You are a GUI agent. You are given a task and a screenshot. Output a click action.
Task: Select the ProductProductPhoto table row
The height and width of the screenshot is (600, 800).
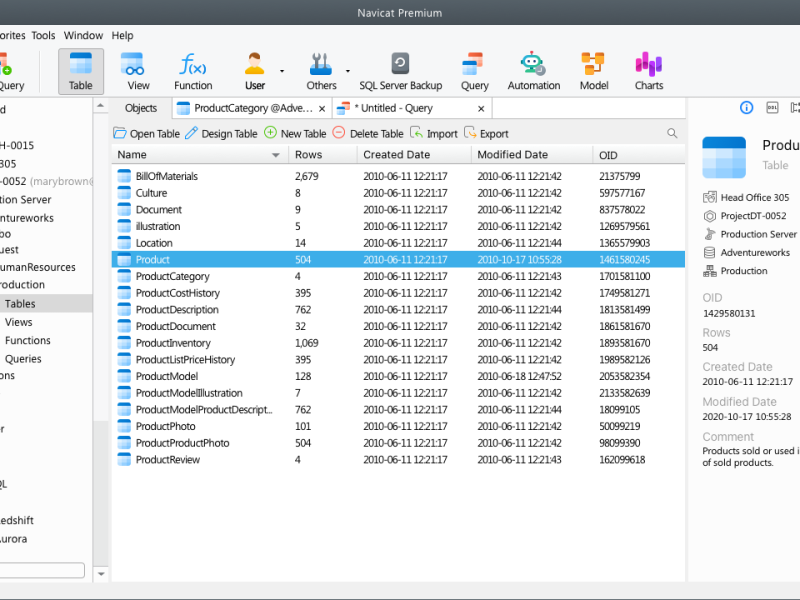398,443
